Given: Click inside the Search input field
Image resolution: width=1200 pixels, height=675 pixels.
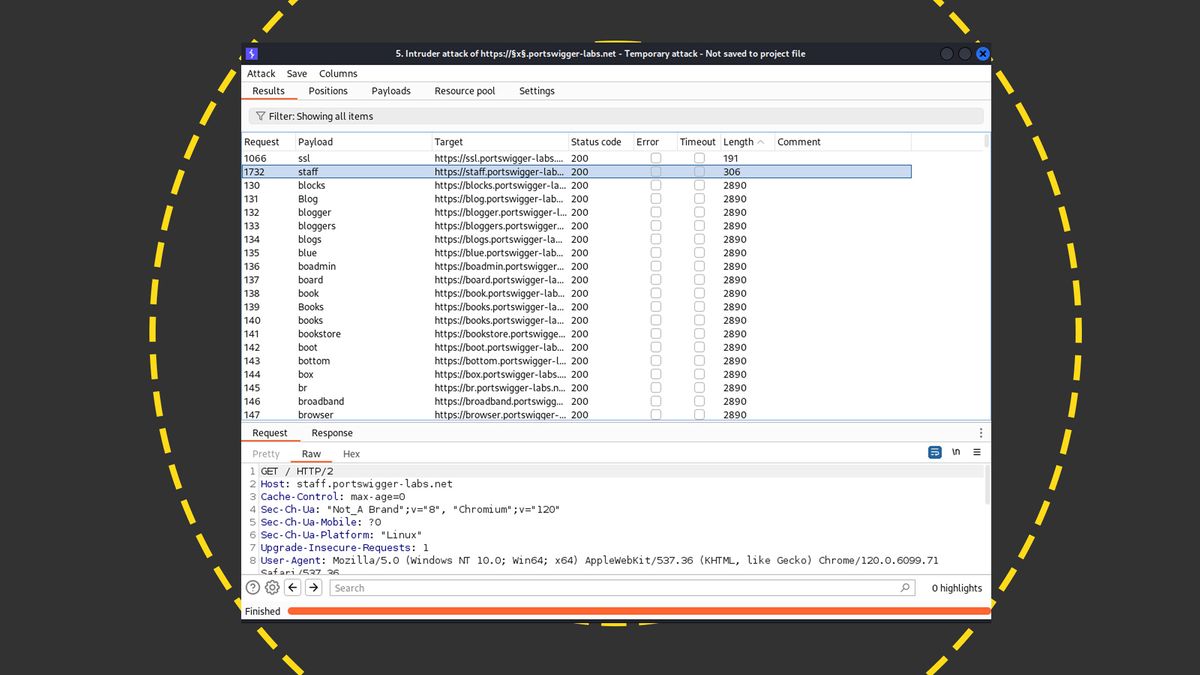Looking at the screenshot, I should [600, 587].
